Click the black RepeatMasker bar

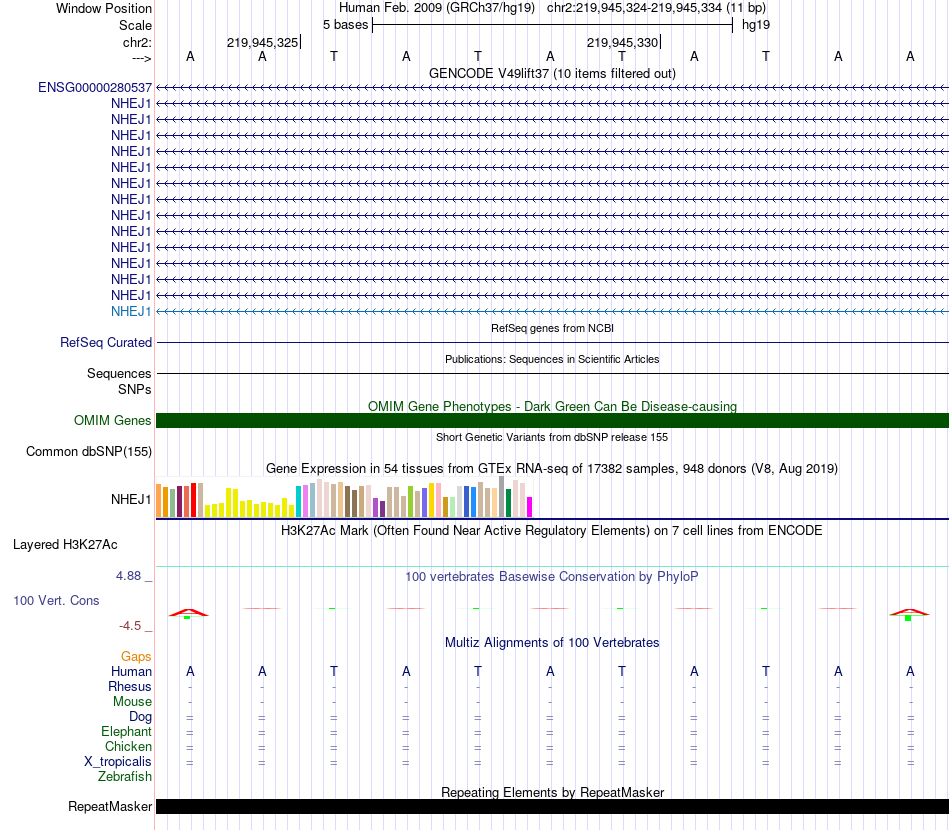552,806
